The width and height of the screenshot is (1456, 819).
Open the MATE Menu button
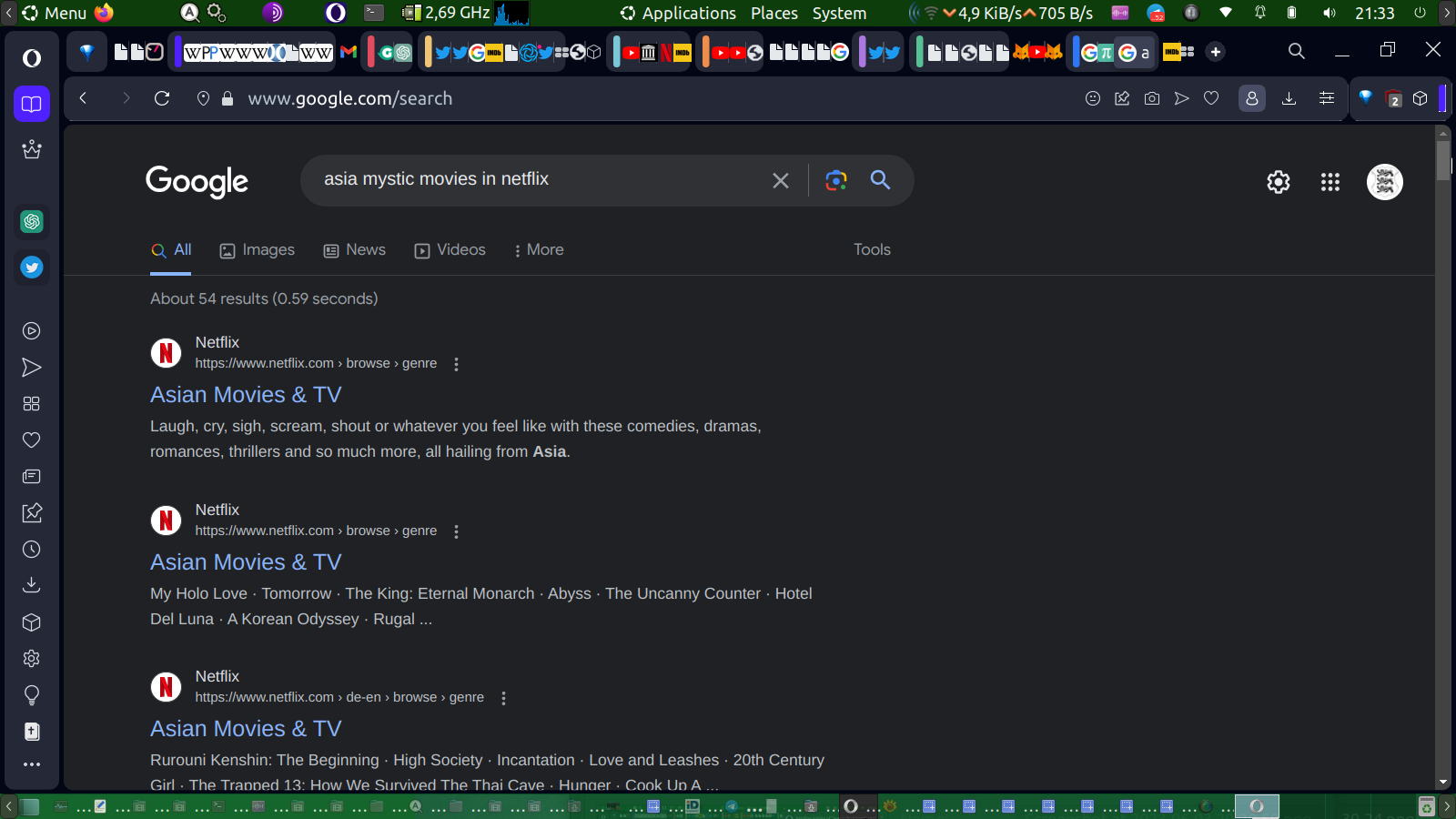(55, 13)
